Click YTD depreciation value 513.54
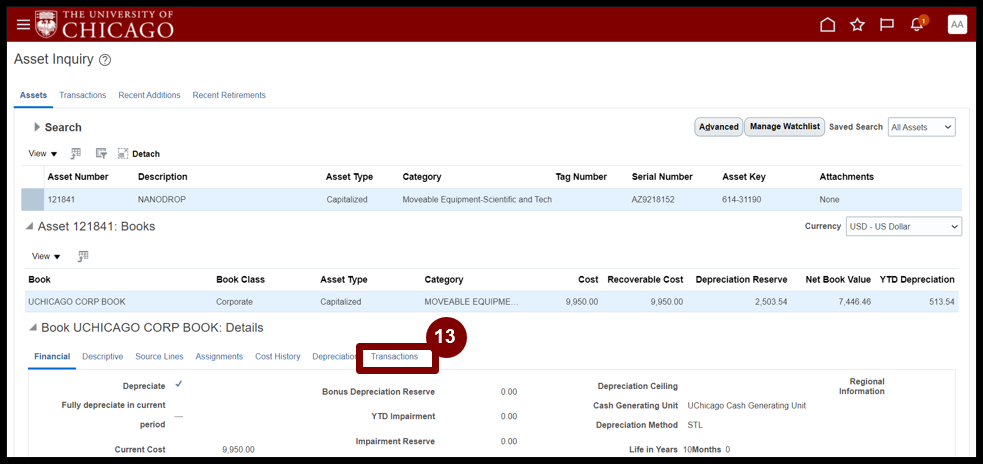983x464 pixels. (942, 302)
